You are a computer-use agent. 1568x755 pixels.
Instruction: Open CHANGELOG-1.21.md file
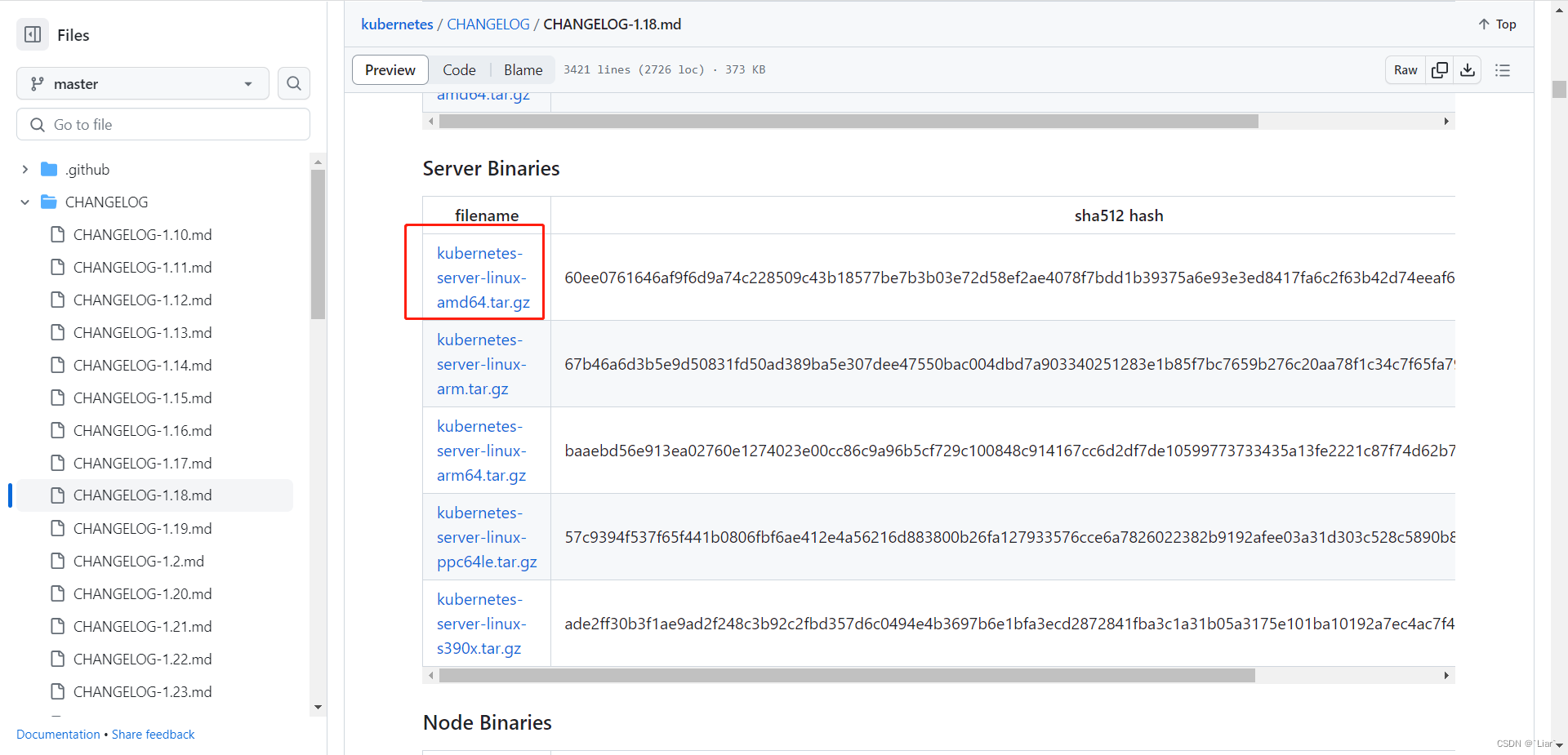pyautogui.click(x=142, y=627)
